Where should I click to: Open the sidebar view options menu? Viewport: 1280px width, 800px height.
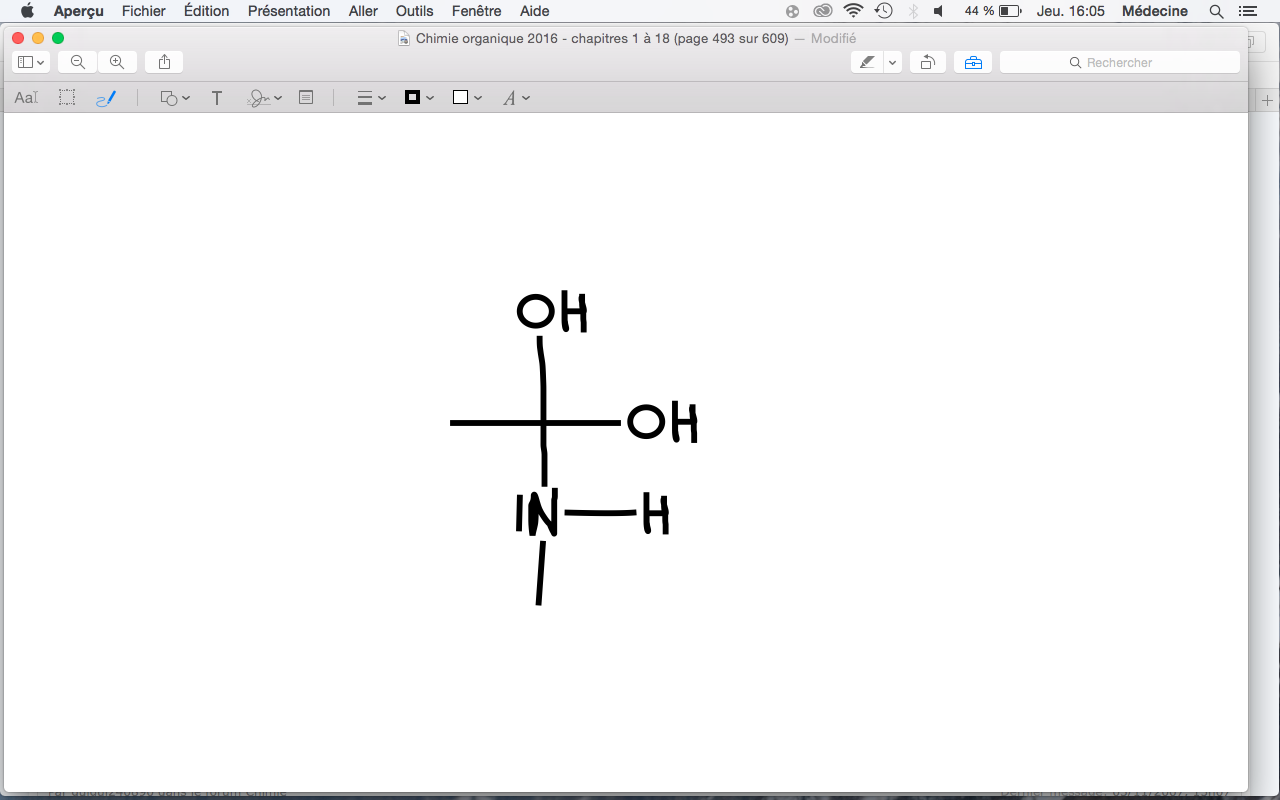[31, 62]
